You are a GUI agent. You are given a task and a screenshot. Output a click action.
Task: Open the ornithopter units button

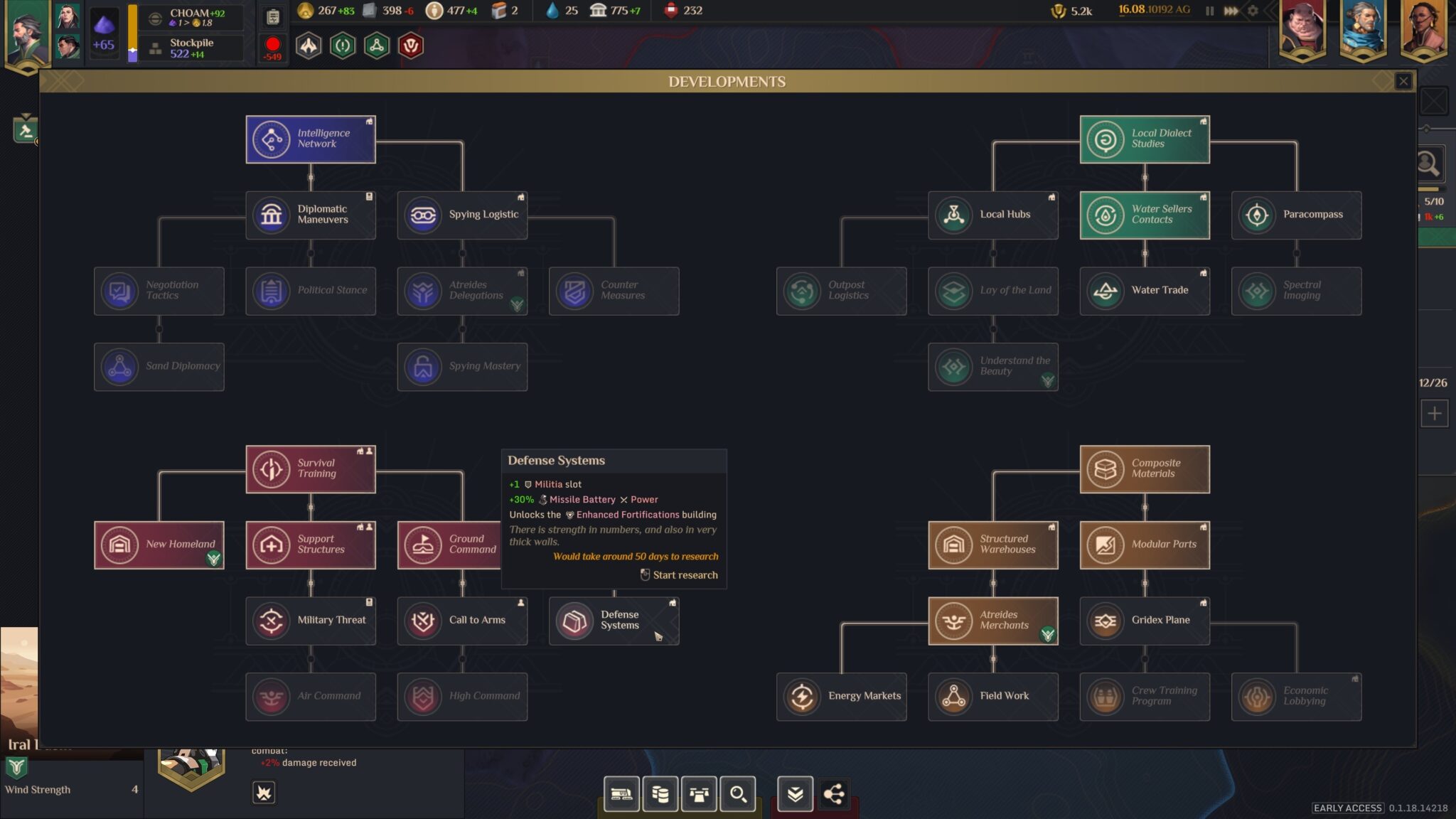click(699, 793)
